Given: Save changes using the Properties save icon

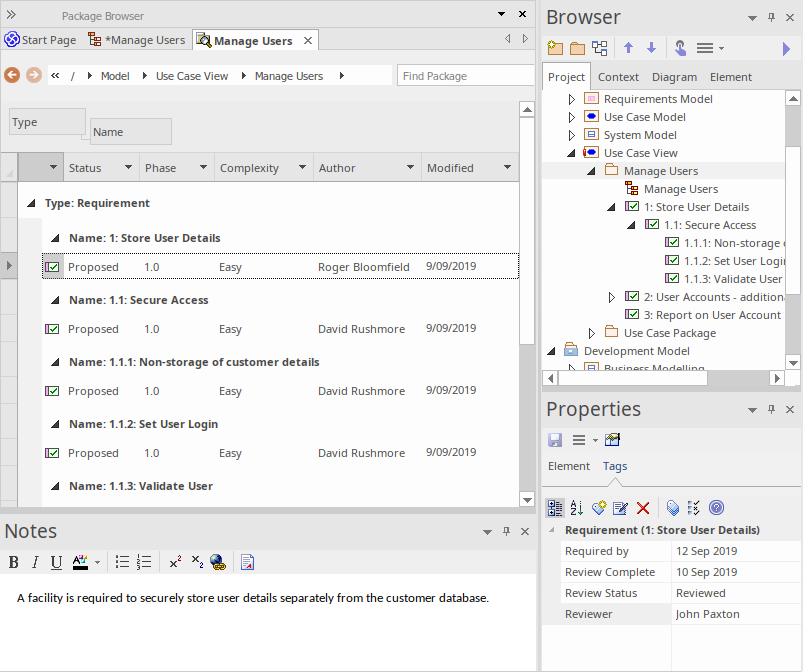Looking at the screenshot, I should (x=555, y=439).
